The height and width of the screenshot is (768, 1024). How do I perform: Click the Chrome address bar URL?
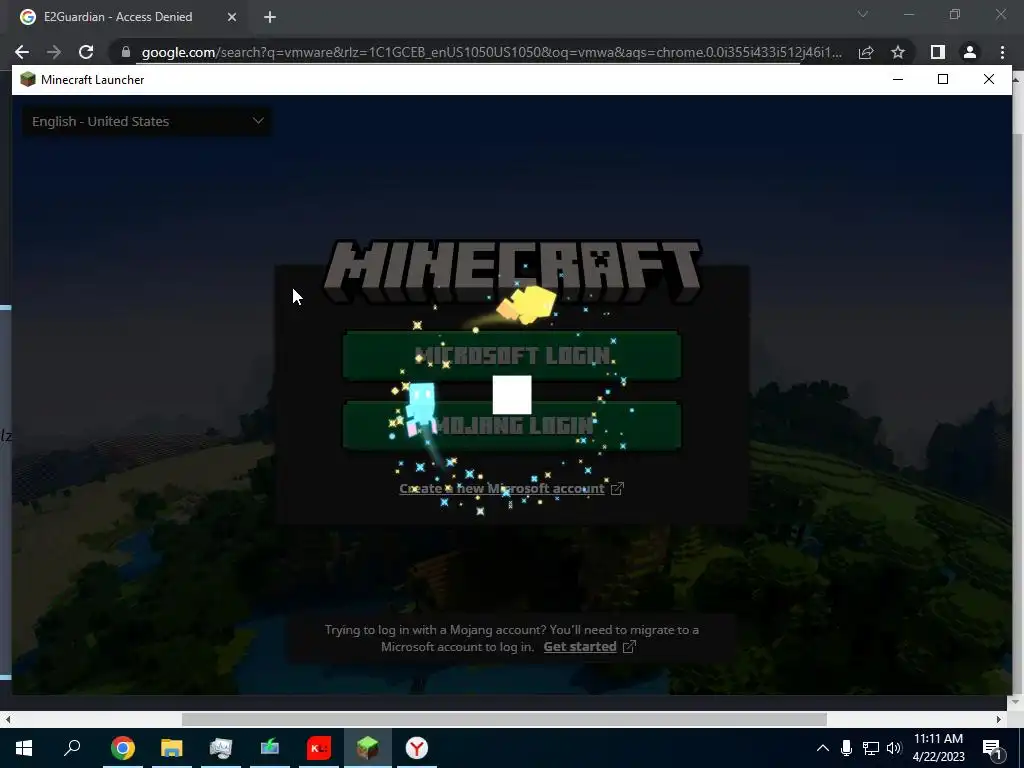tap(491, 52)
